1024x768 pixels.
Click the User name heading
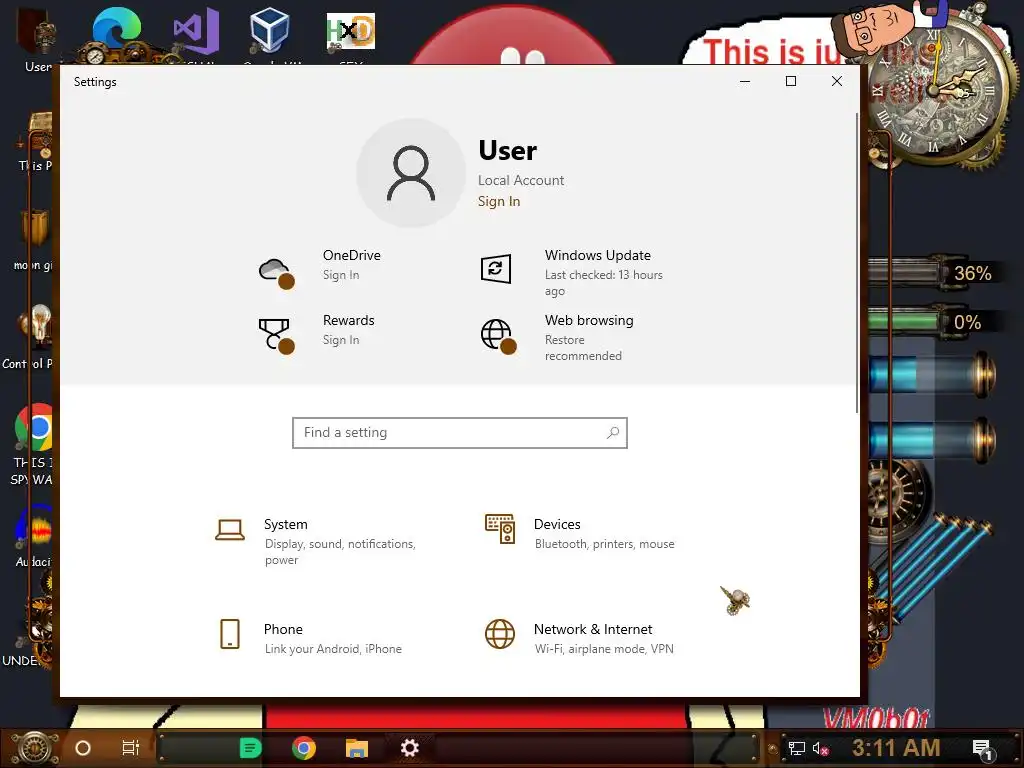(507, 151)
